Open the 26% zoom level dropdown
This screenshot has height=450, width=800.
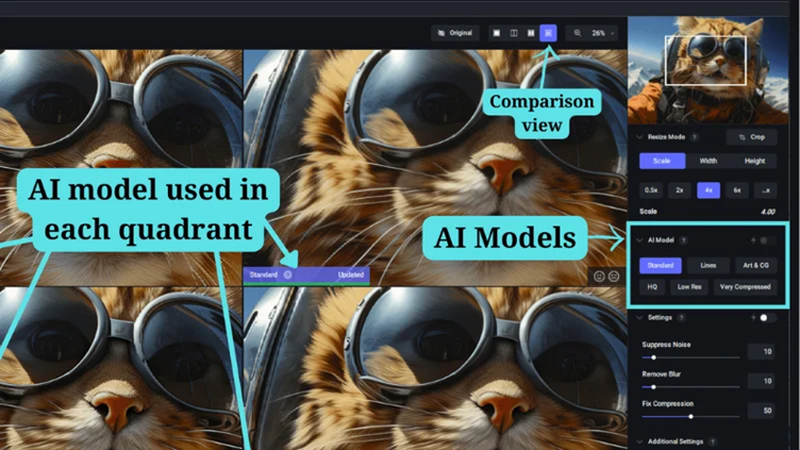click(603, 33)
